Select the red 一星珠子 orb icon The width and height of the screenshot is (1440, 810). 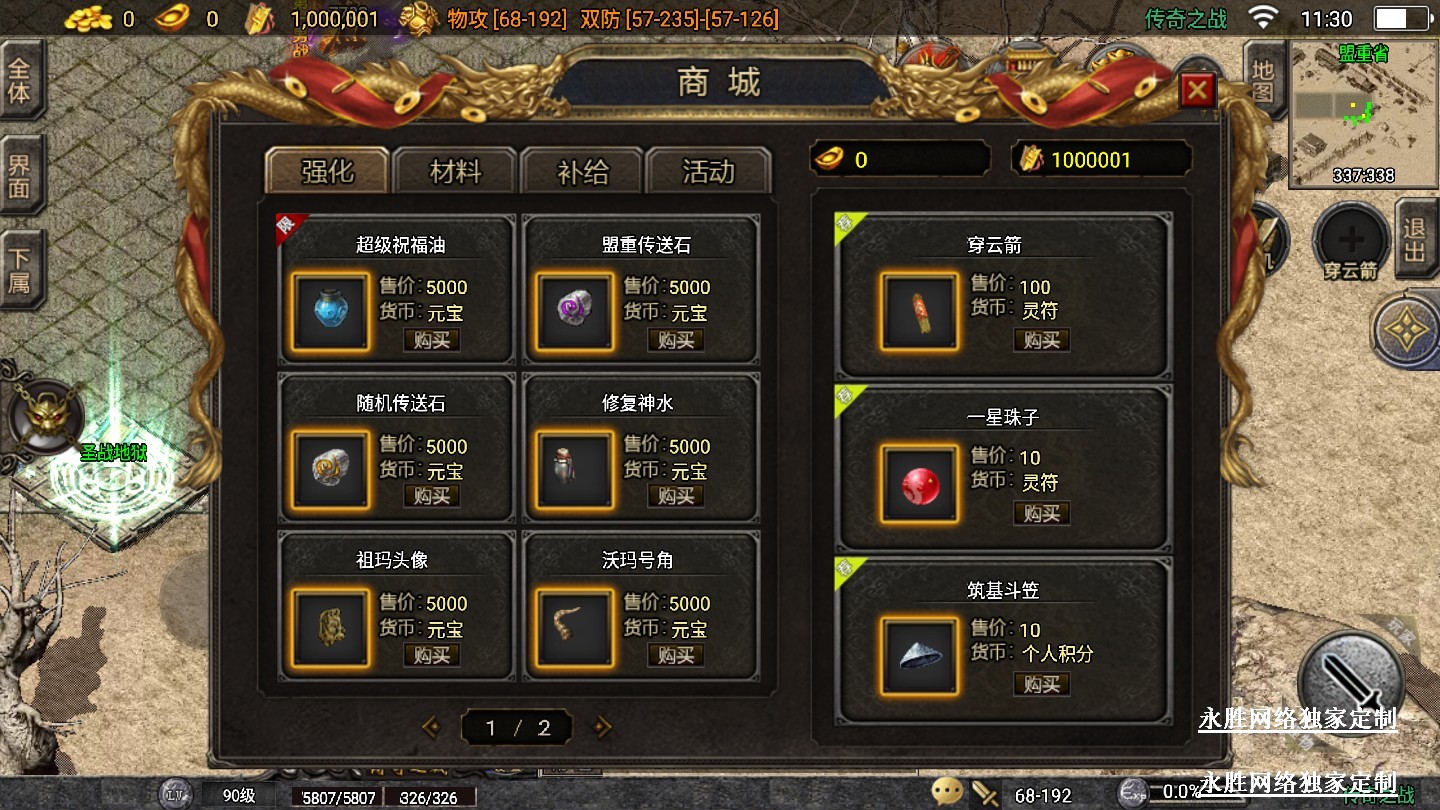(920, 485)
